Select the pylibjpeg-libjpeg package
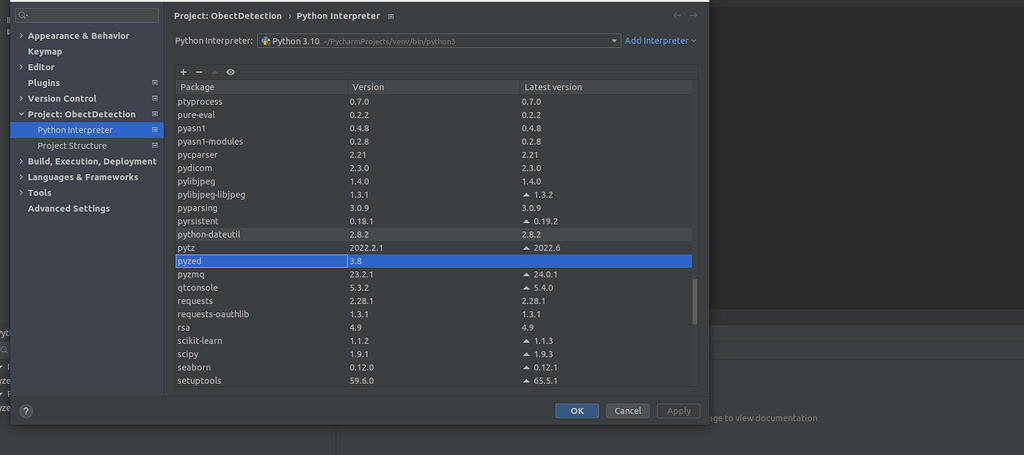1024x455 pixels. (x=434, y=195)
